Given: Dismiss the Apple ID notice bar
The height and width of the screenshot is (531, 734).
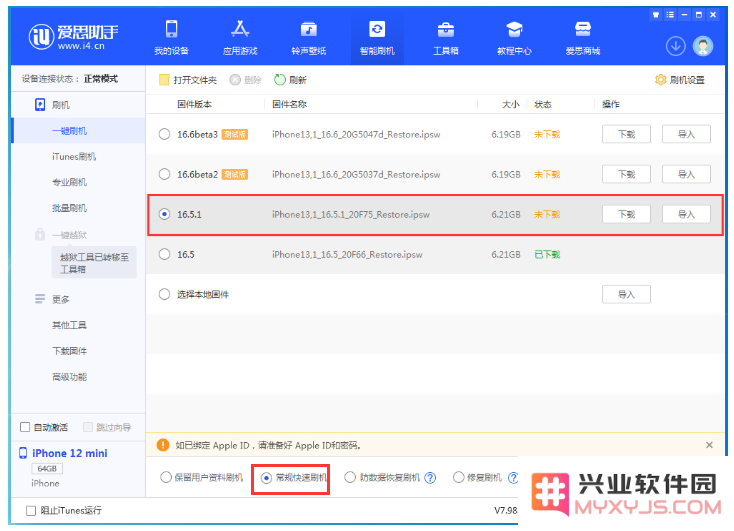Looking at the screenshot, I should (x=709, y=445).
